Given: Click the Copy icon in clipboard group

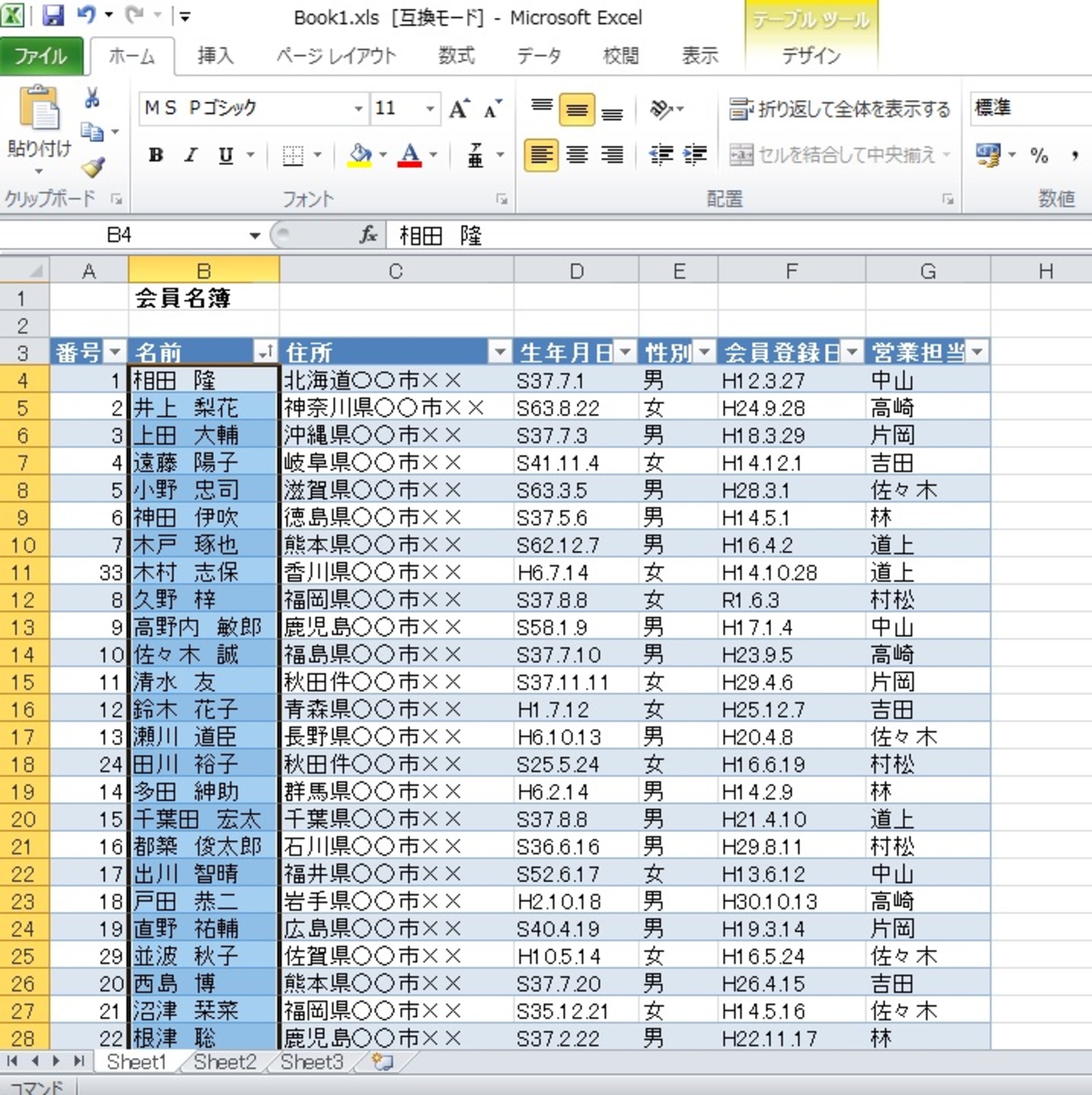Looking at the screenshot, I should [92, 130].
